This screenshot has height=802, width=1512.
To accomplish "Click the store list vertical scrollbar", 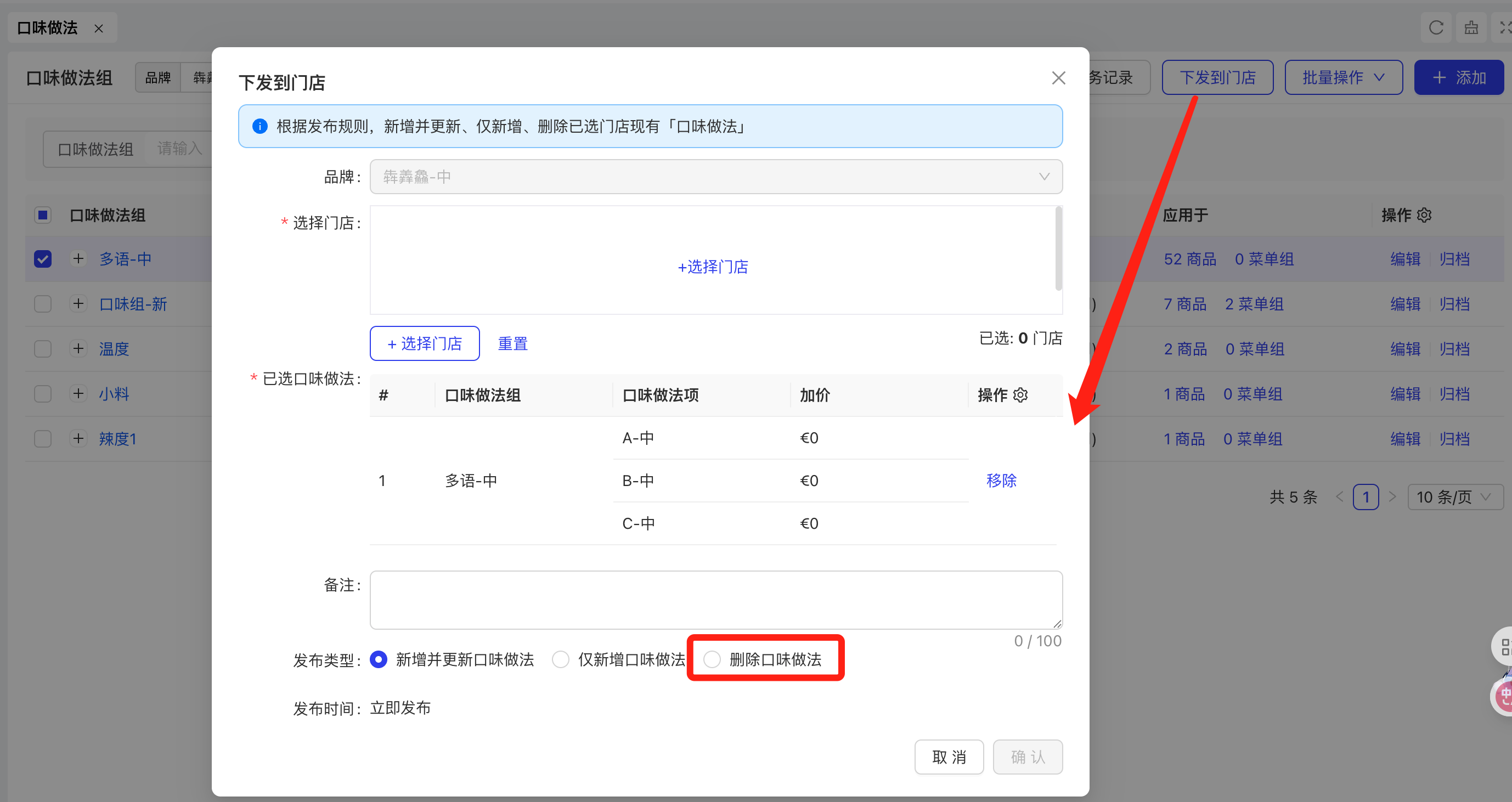I will (1058, 248).
